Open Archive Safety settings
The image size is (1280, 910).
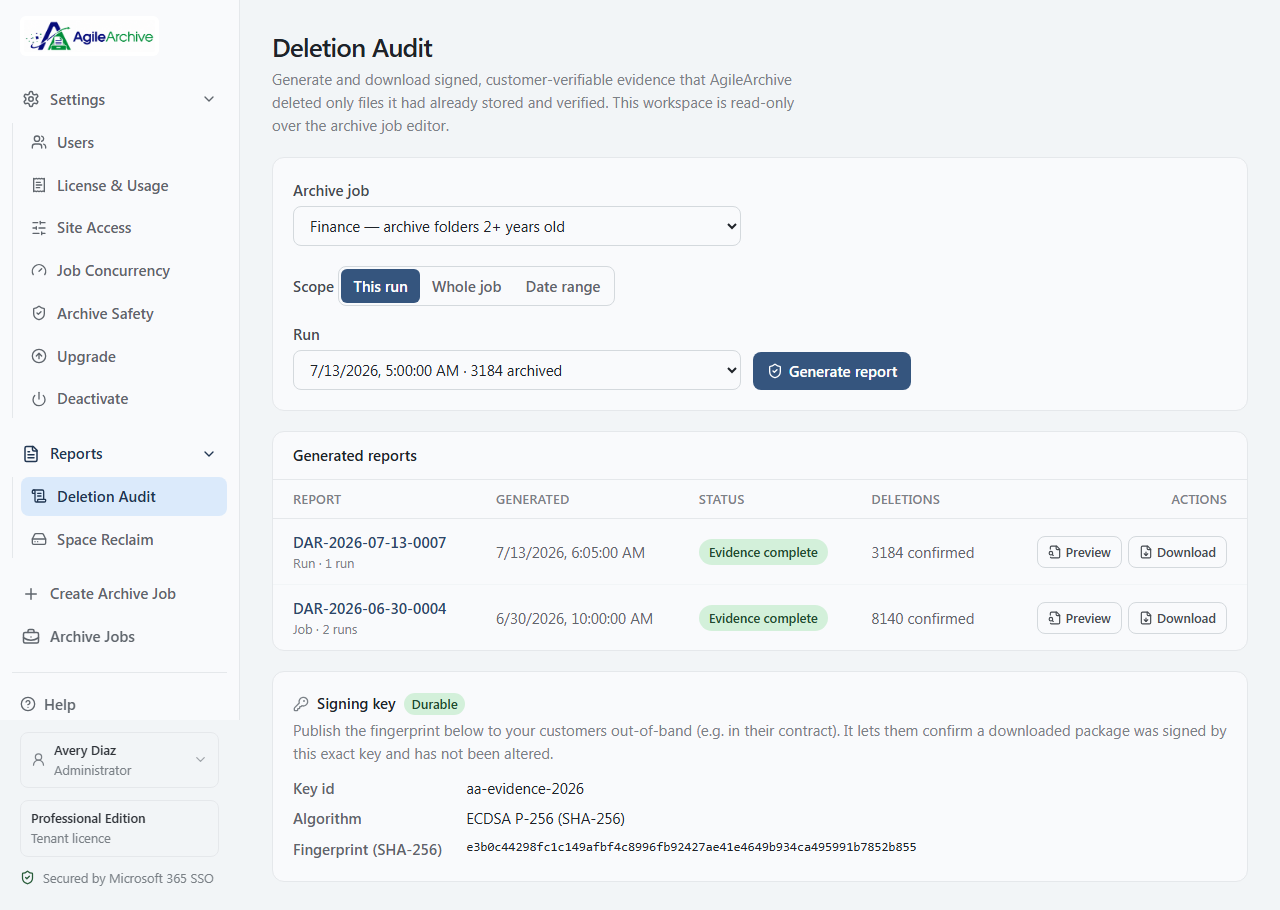pyautogui.click(x=124, y=314)
